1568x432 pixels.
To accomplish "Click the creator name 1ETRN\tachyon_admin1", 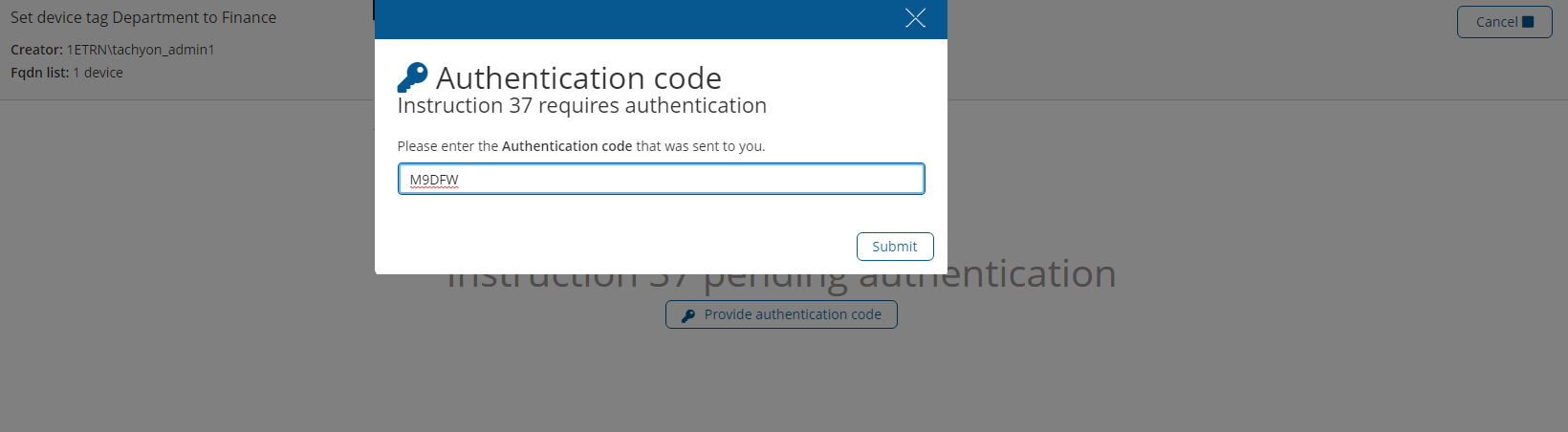I will 141,50.
